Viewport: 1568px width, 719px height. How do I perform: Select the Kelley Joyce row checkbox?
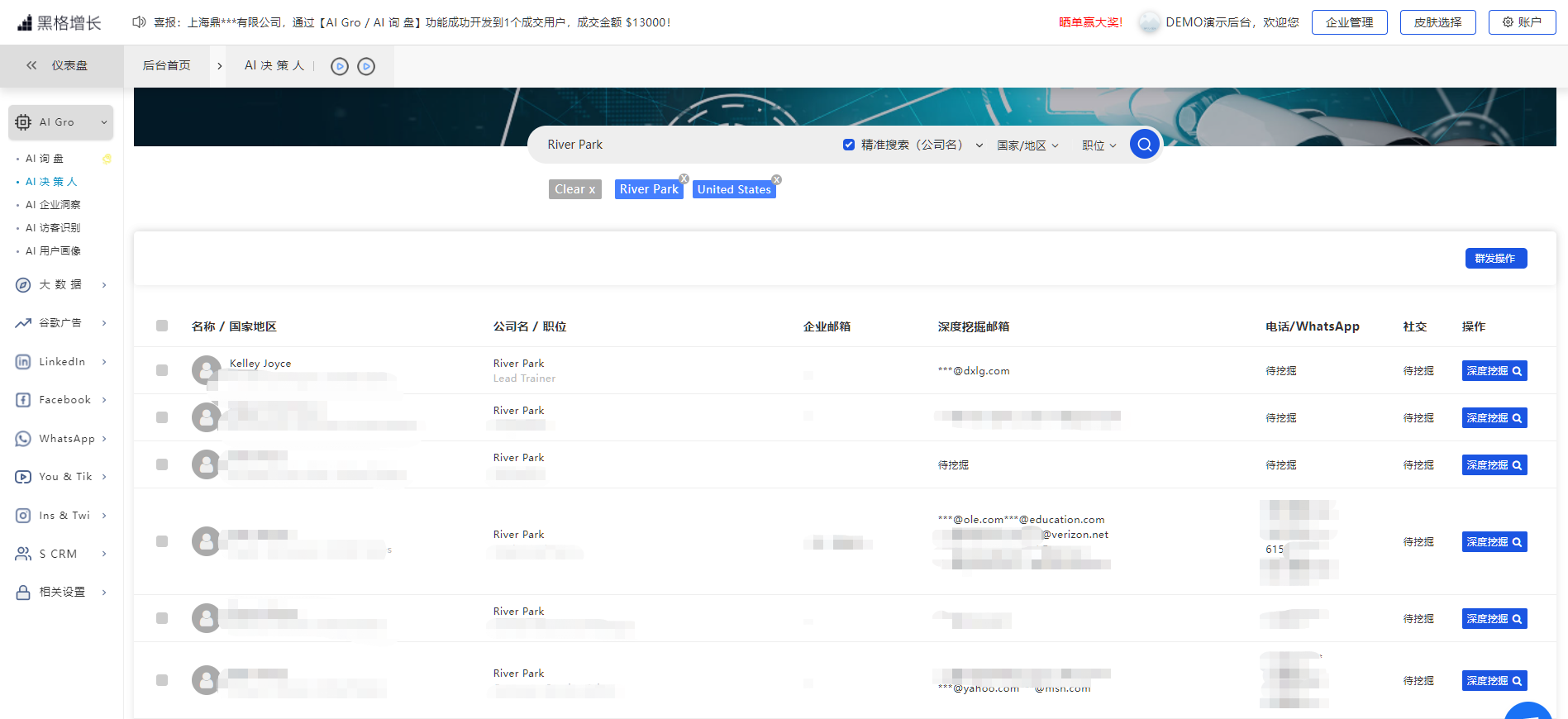[162, 370]
